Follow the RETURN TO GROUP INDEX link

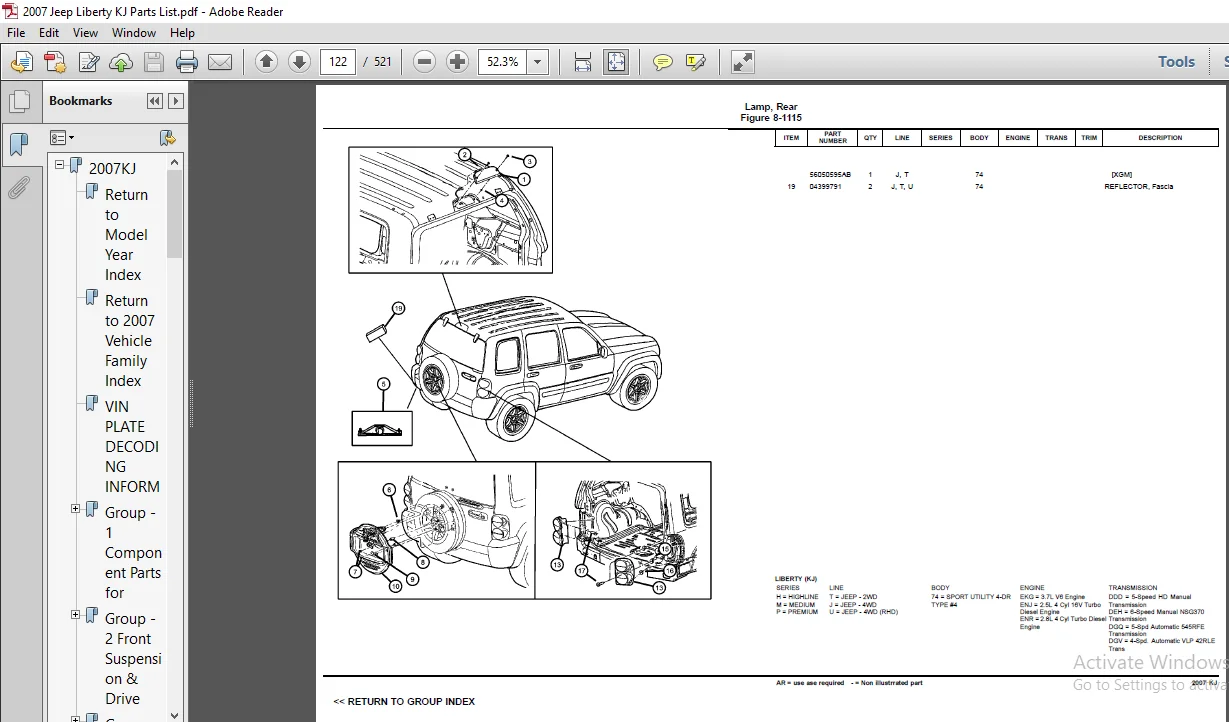(404, 701)
